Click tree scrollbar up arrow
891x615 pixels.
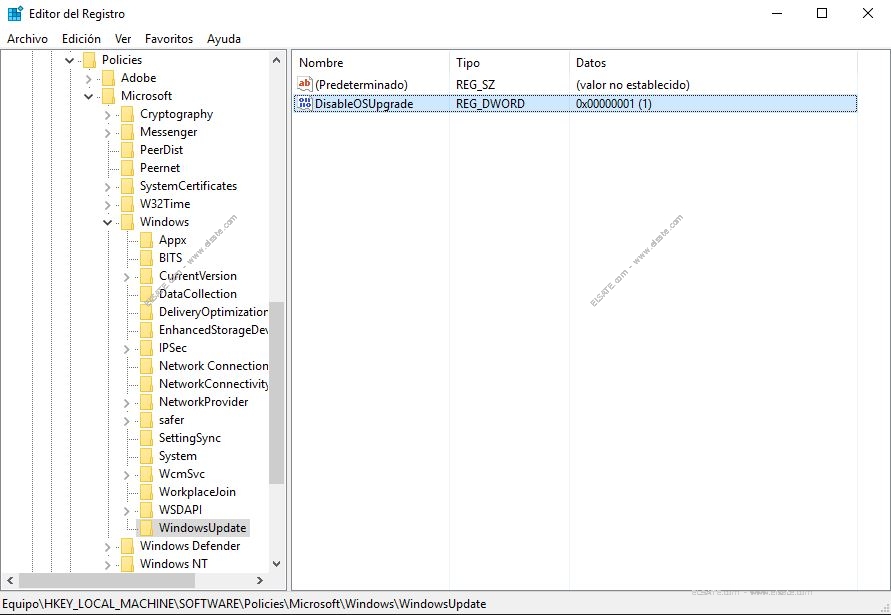(277, 60)
